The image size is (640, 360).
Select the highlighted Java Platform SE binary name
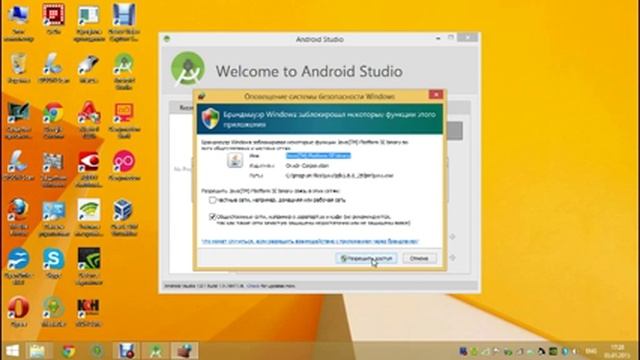tap(318, 156)
